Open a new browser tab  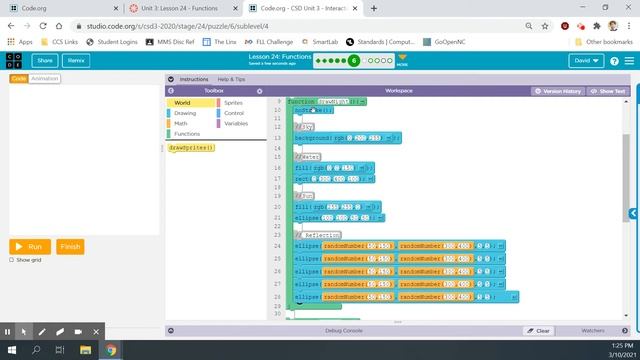point(373,8)
